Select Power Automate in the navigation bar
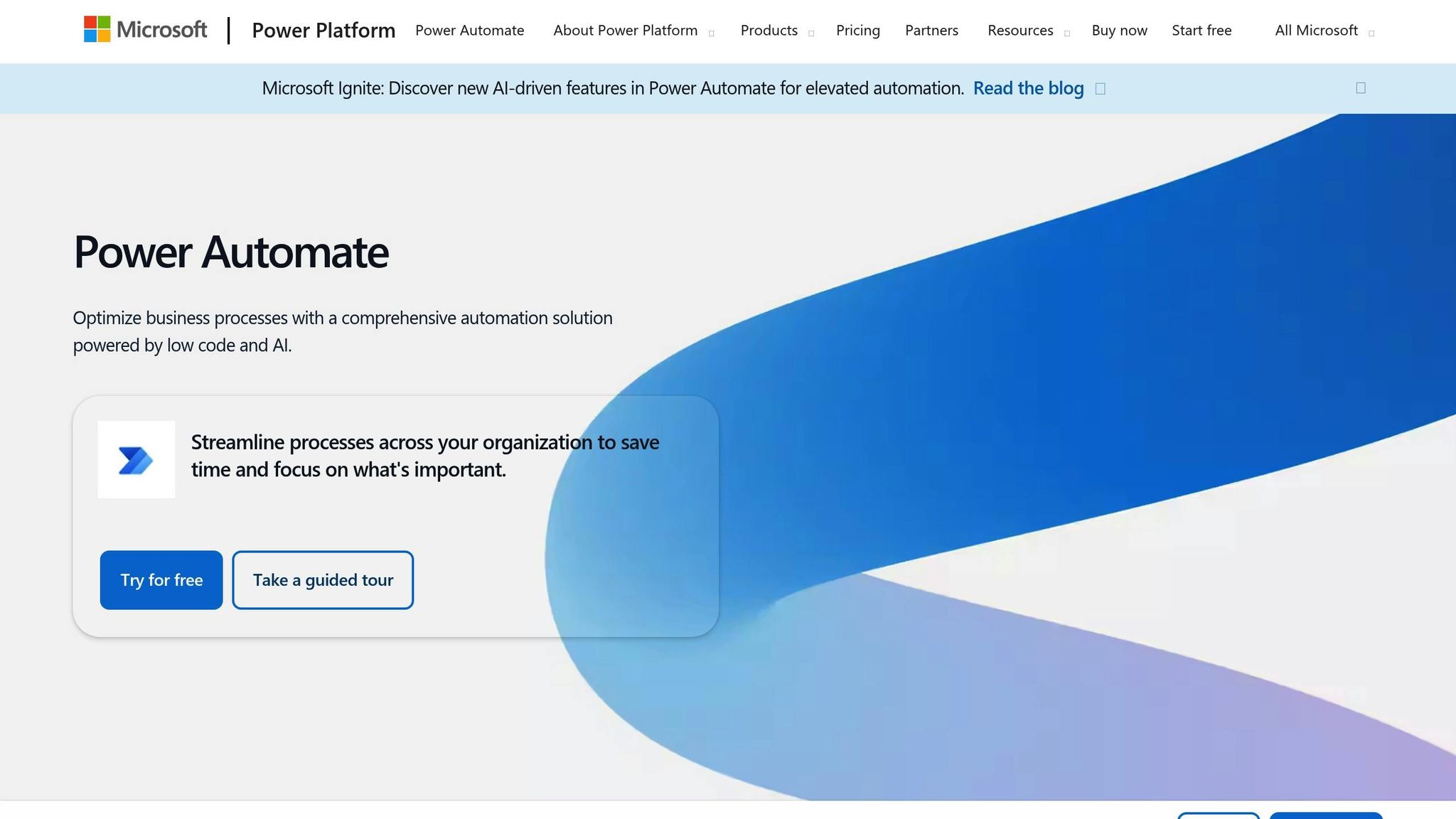The image size is (1456, 819). (x=470, y=31)
